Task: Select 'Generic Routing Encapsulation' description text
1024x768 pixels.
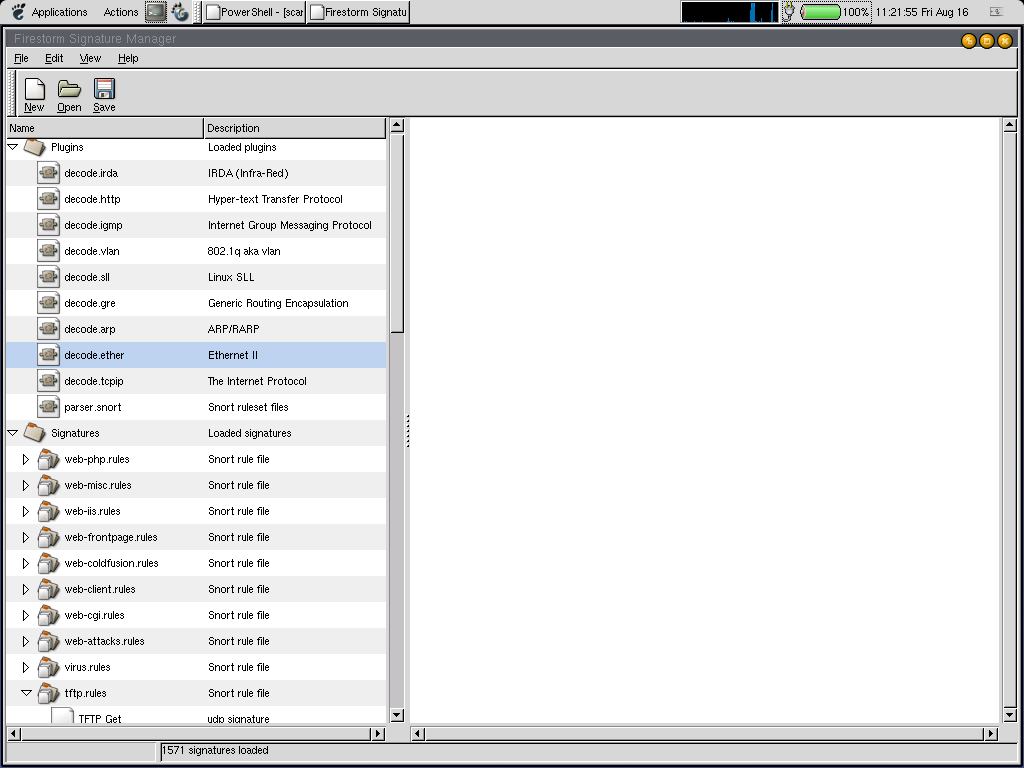Action: point(278,303)
